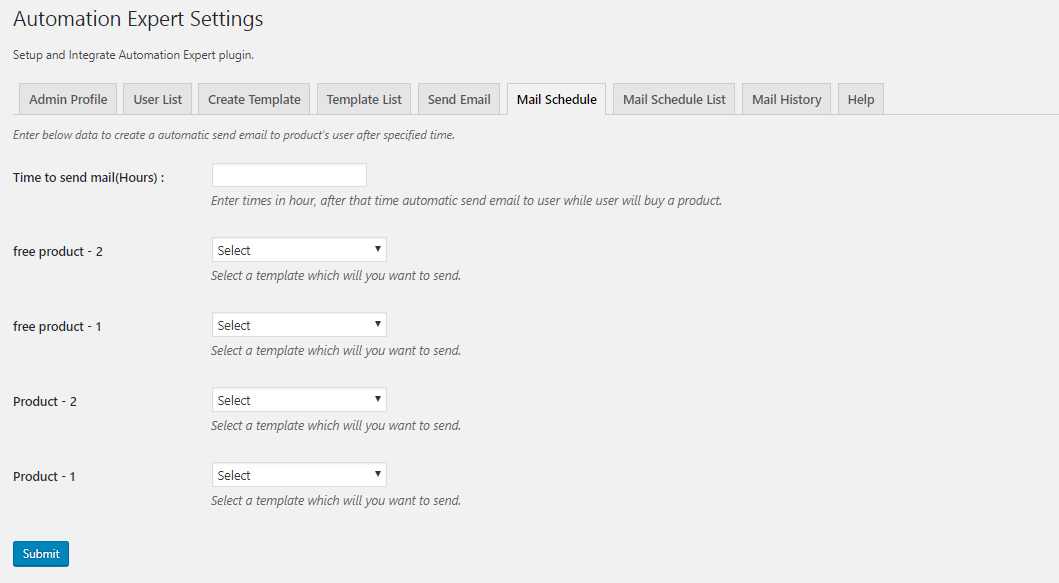Open the Mail Schedule List tab
The image size is (1059, 583).
pyautogui.click(x=674, y=99)
